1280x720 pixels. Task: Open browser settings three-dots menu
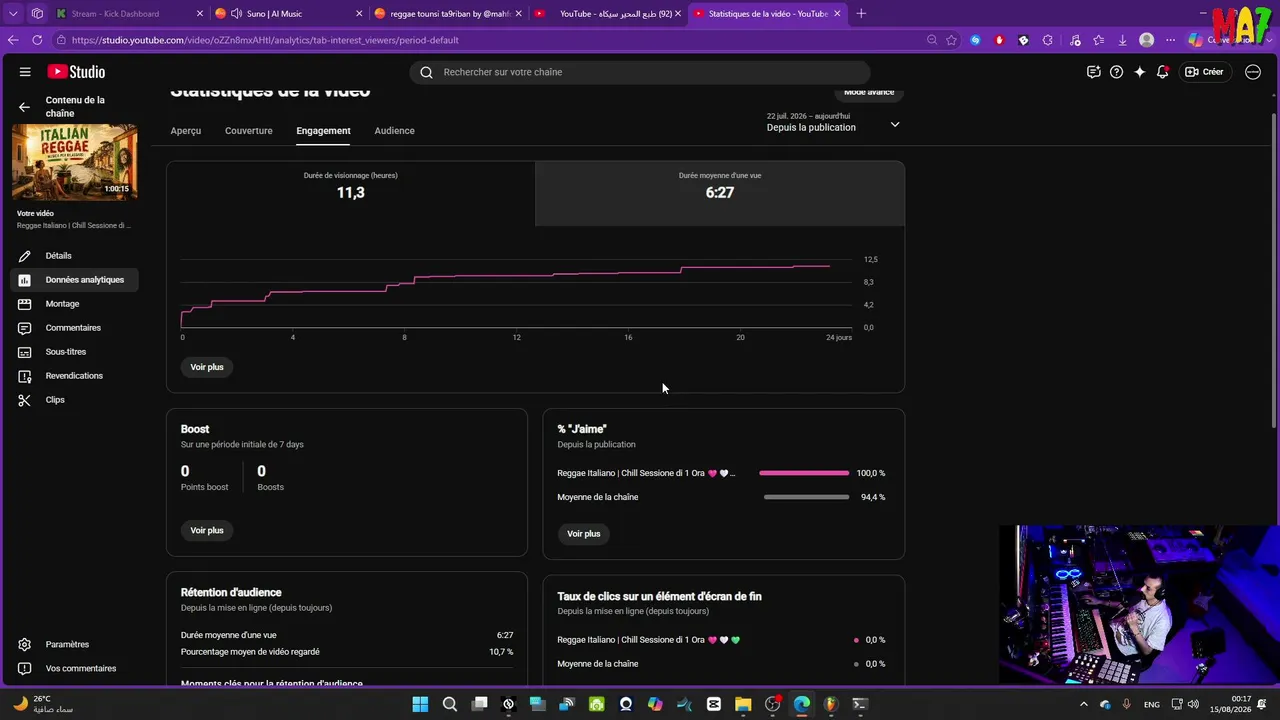[1170, 40]
